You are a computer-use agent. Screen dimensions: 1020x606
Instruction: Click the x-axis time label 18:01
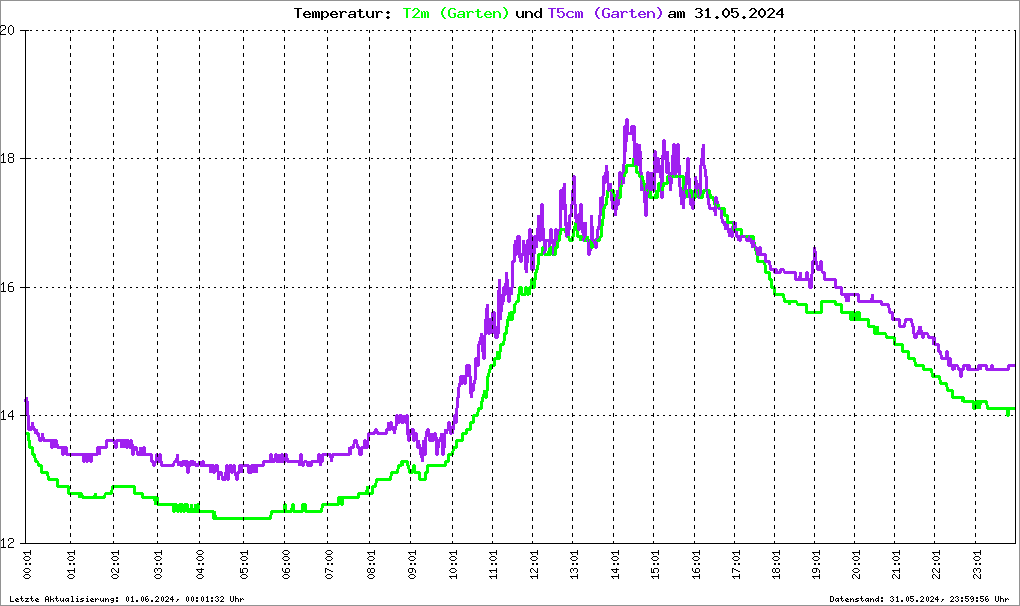coord(776,564)
